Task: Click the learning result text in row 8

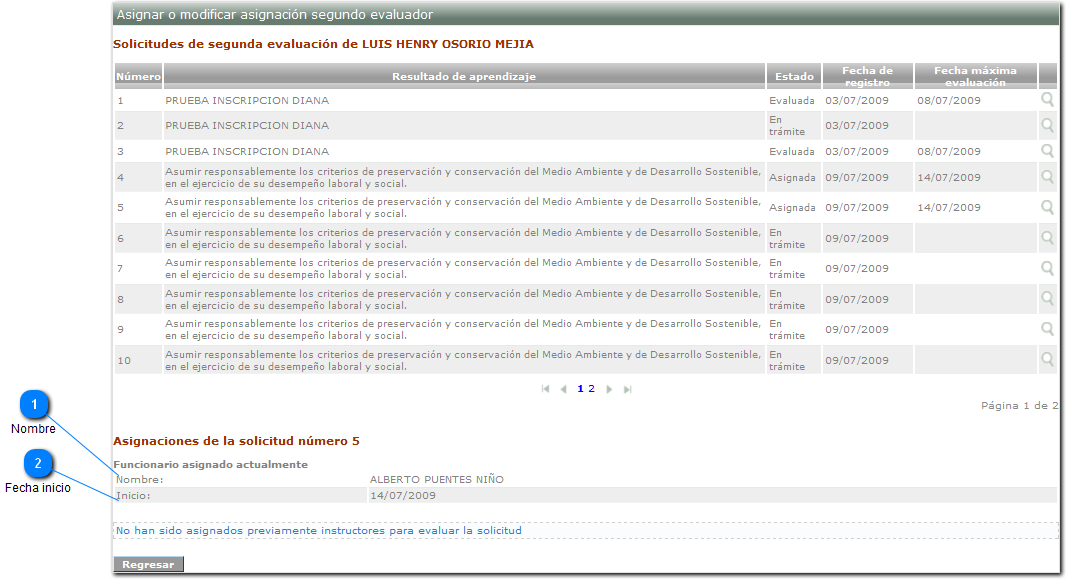Action: point(463,299)
